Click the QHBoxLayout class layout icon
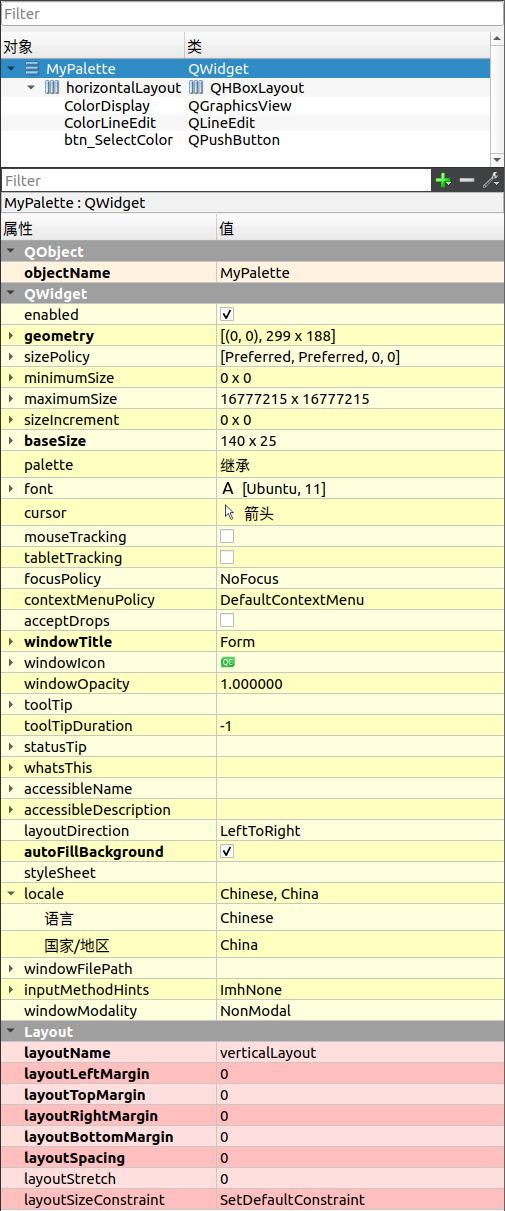 coord(196,88)
